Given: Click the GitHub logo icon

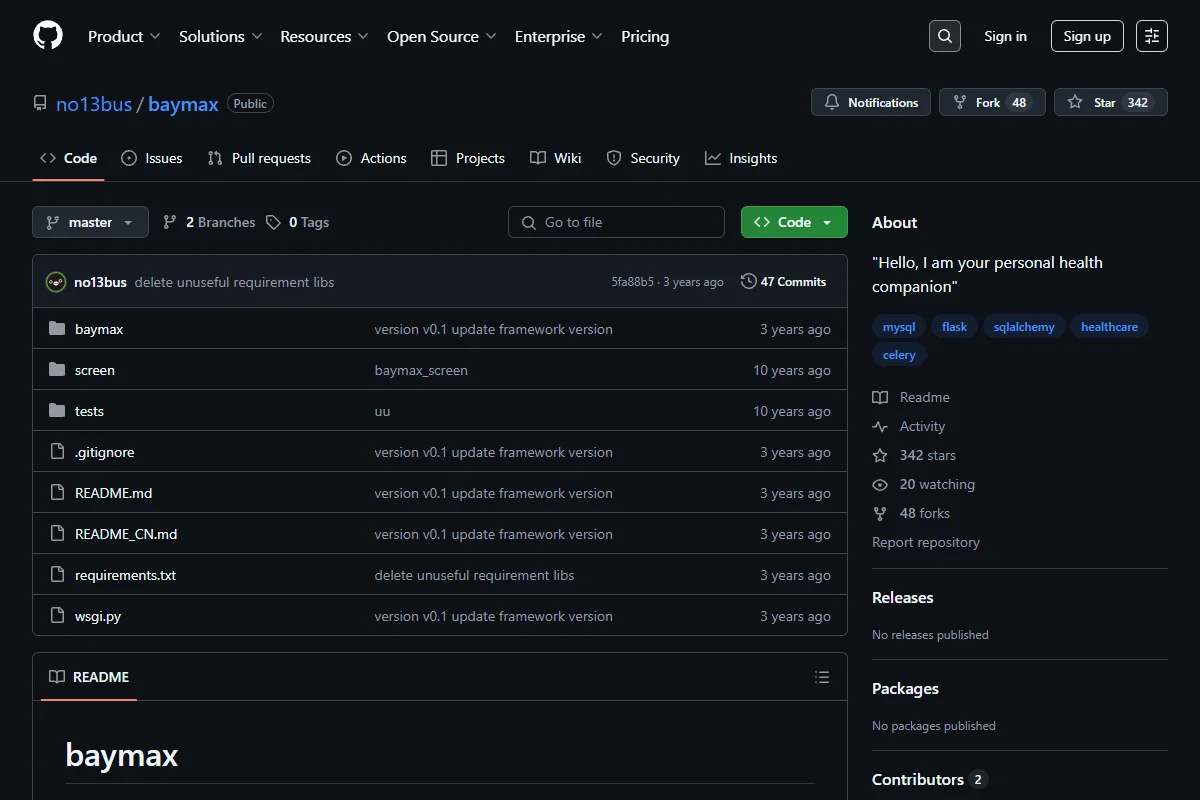Looking at the screenshot, I should (48, 36).
